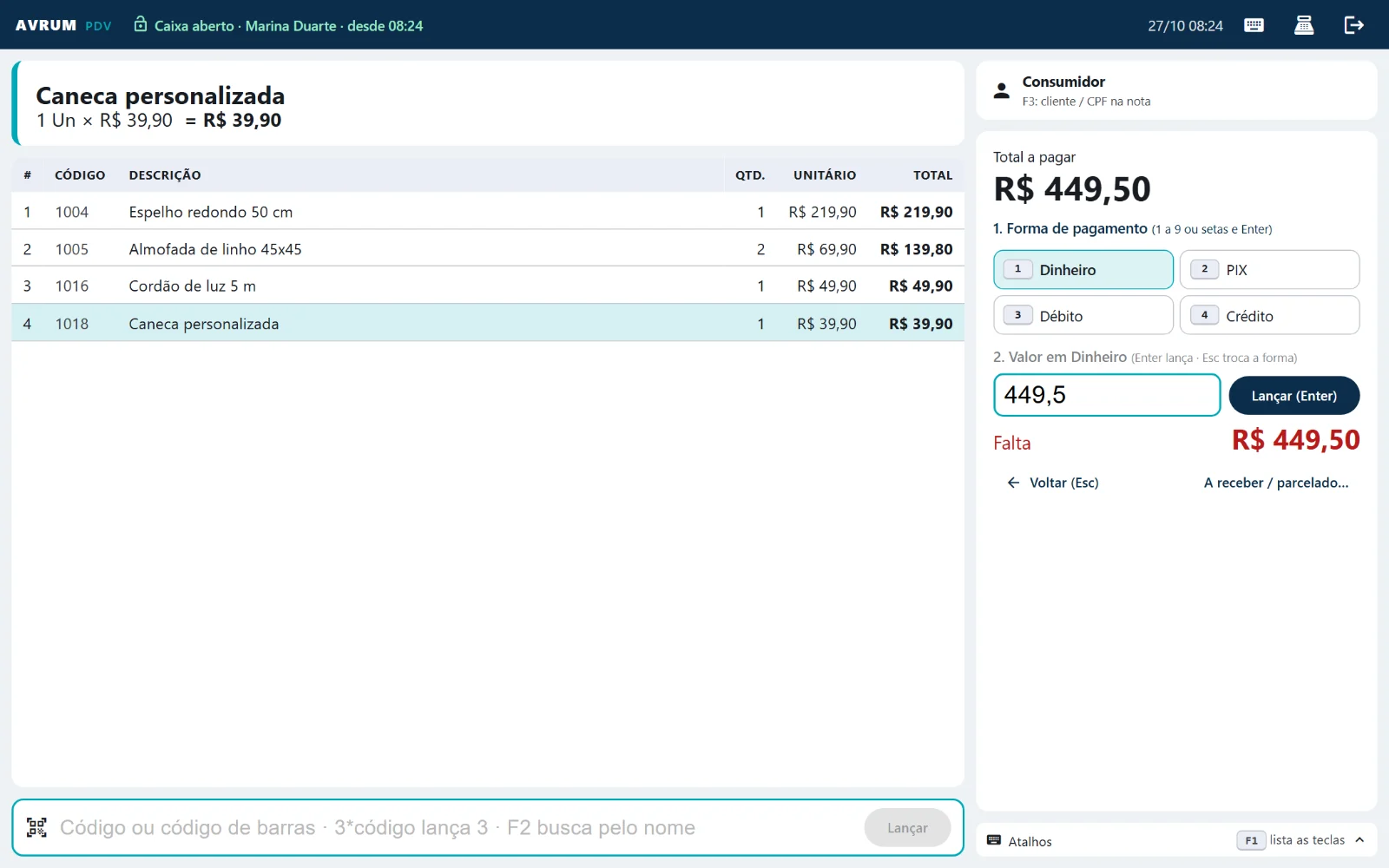1389x868 pixels.
Task: Click the 27/10 08:24 date and time
Action: point(1185,26)
